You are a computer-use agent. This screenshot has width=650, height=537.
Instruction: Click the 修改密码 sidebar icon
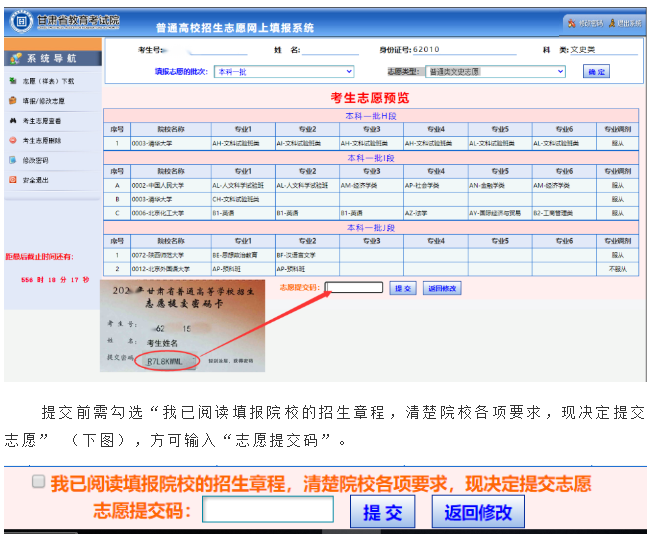(x=12, y=160)
